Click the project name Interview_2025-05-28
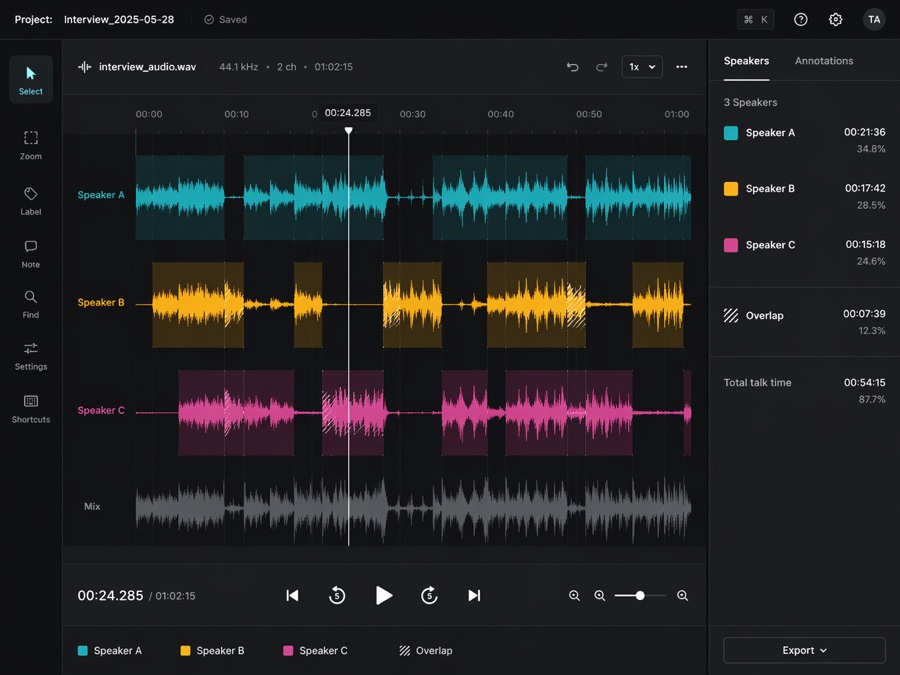 coord(119,20)
